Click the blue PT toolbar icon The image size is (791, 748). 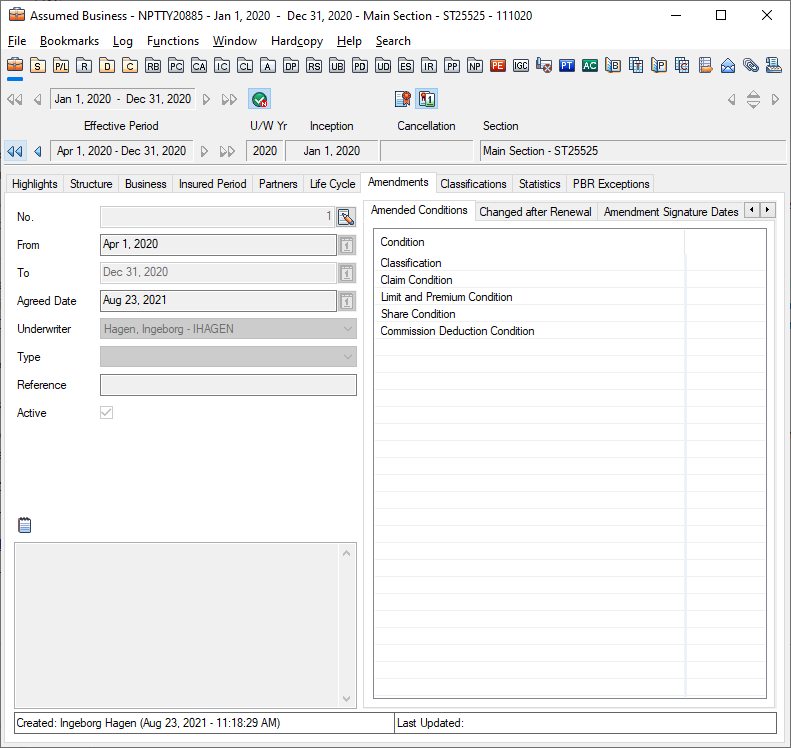567,66
